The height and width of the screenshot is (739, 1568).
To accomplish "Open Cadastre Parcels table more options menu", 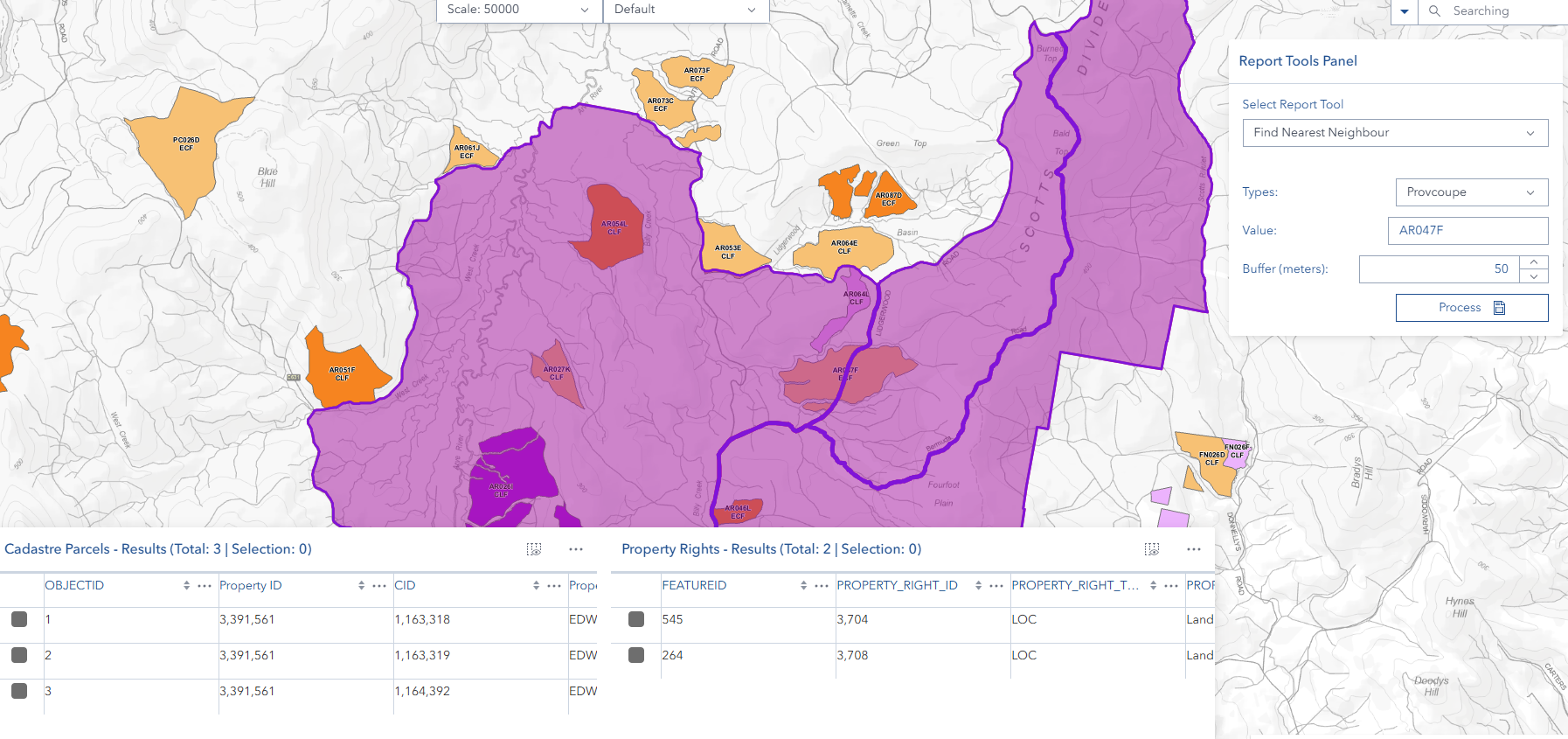I will pyautogui.click(x=575, y=549).
